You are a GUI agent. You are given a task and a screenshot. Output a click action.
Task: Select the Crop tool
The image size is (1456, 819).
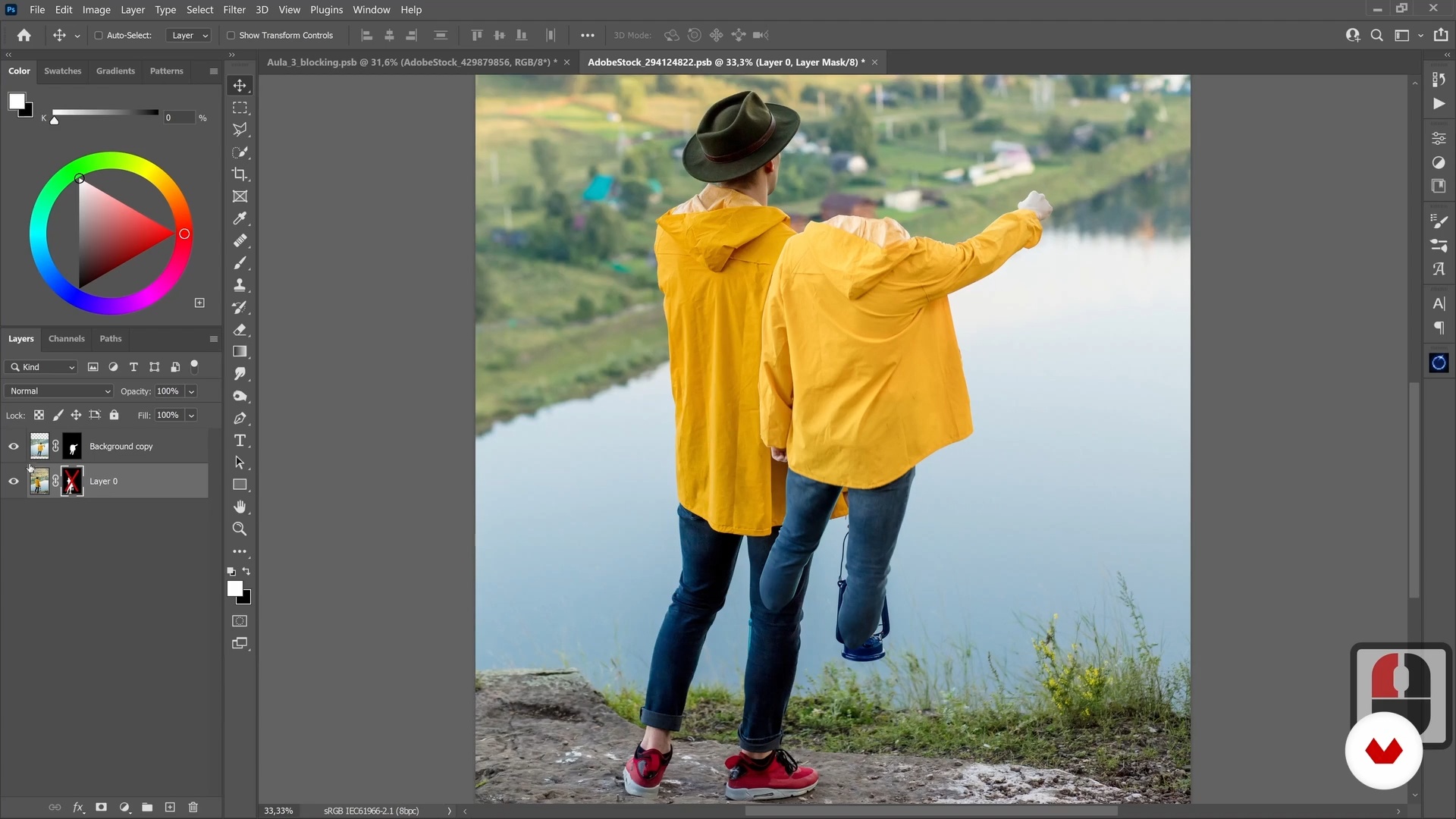point(240,174)
